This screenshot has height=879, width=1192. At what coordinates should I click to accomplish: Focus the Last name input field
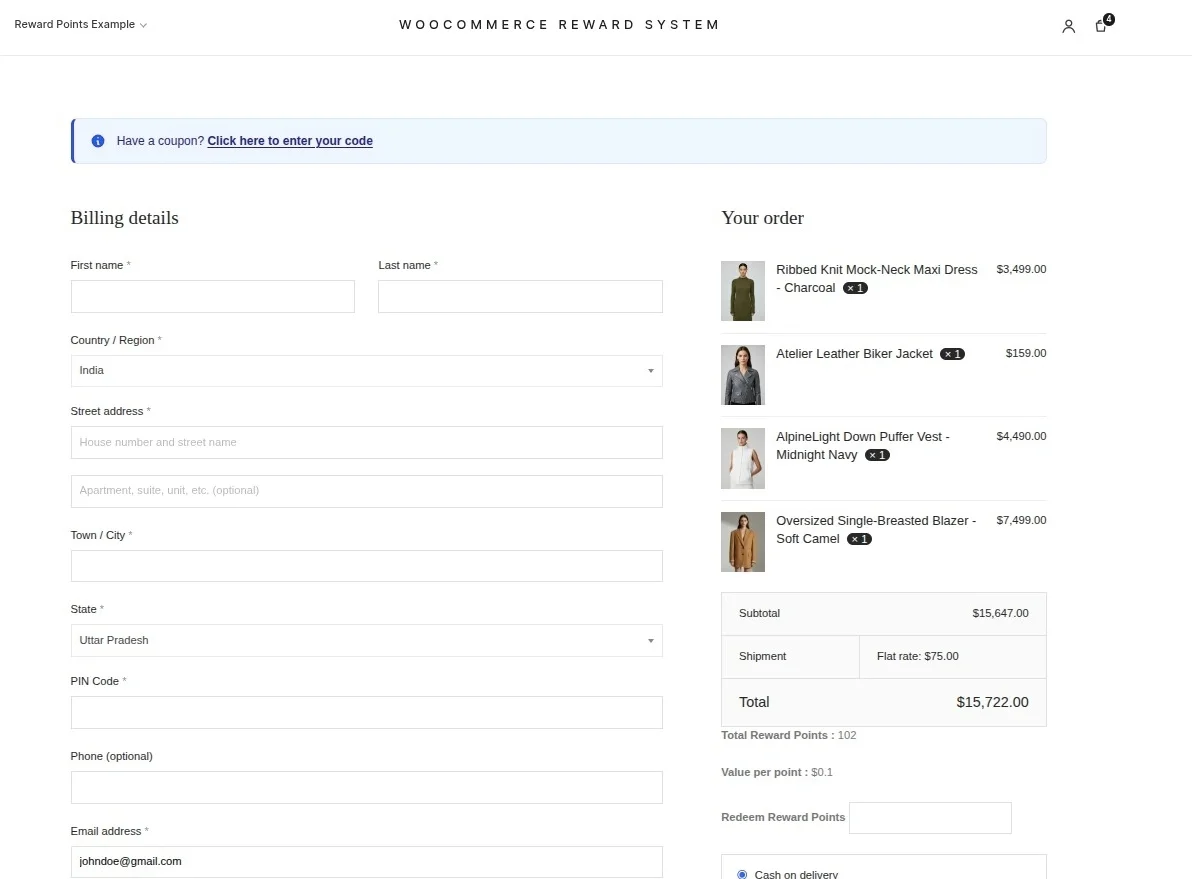(x=520, y=297)
